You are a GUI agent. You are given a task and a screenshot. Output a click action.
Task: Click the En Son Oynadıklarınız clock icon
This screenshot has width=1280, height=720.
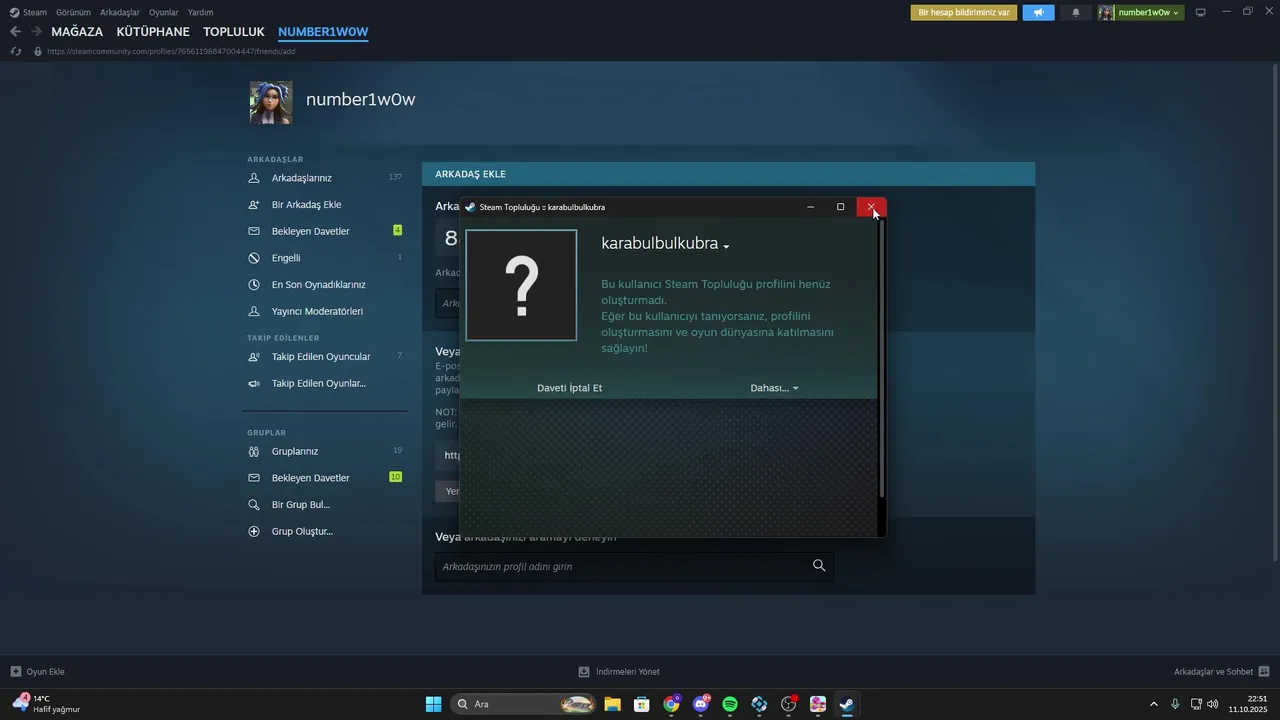pos(253,284)
